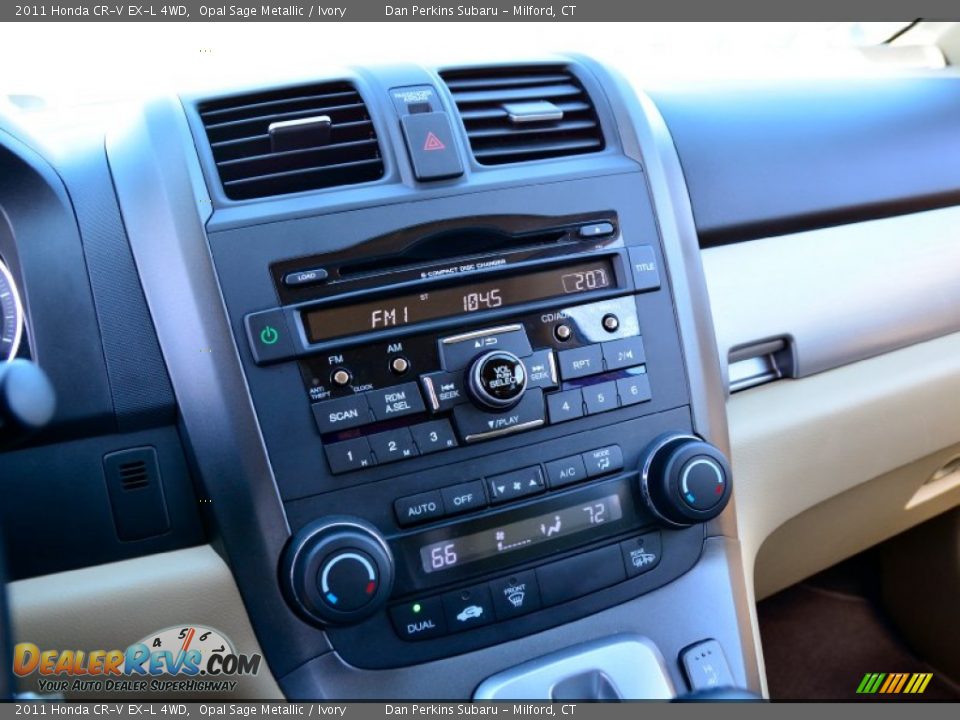Enable the air recirculation button
960x720 pixels.
pyautogui.click(x=469, y=612)
